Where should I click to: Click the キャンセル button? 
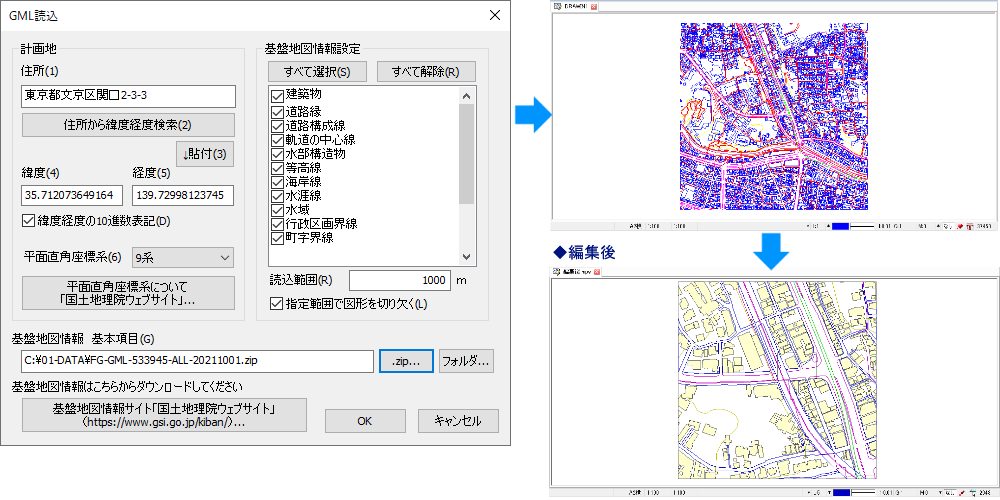coord(458,421)
